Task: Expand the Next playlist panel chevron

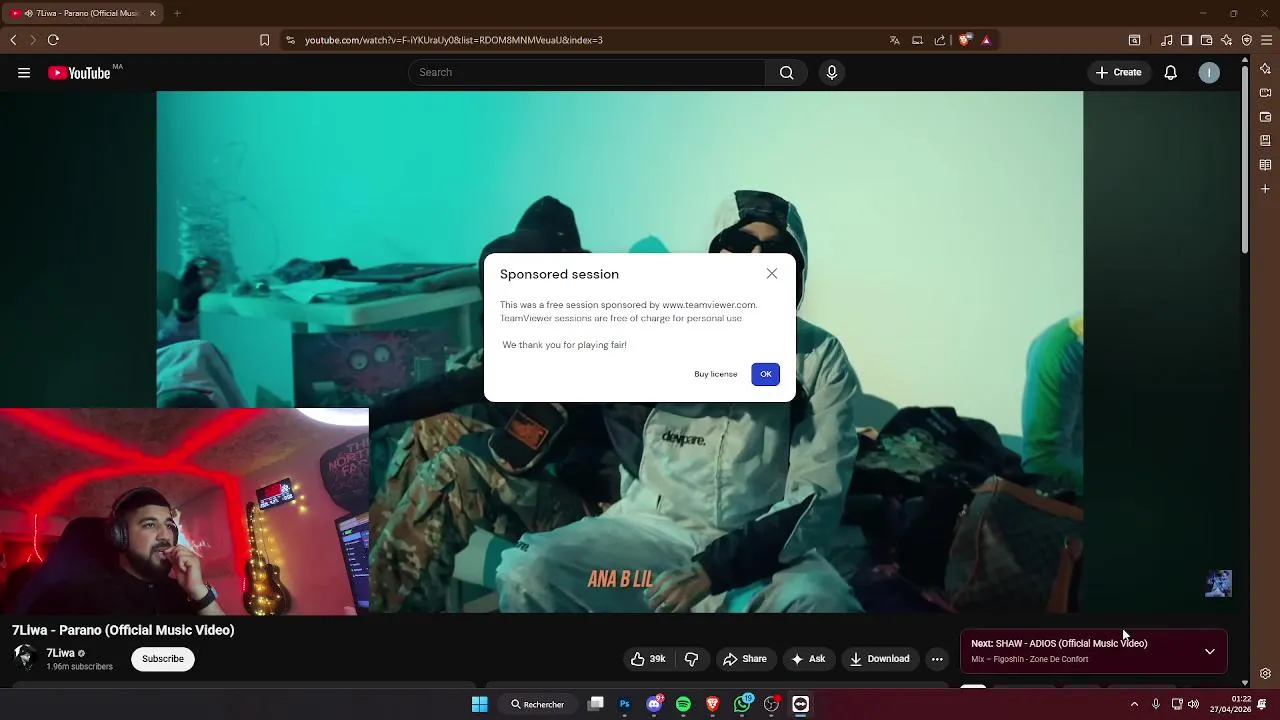Action: 1210,652
